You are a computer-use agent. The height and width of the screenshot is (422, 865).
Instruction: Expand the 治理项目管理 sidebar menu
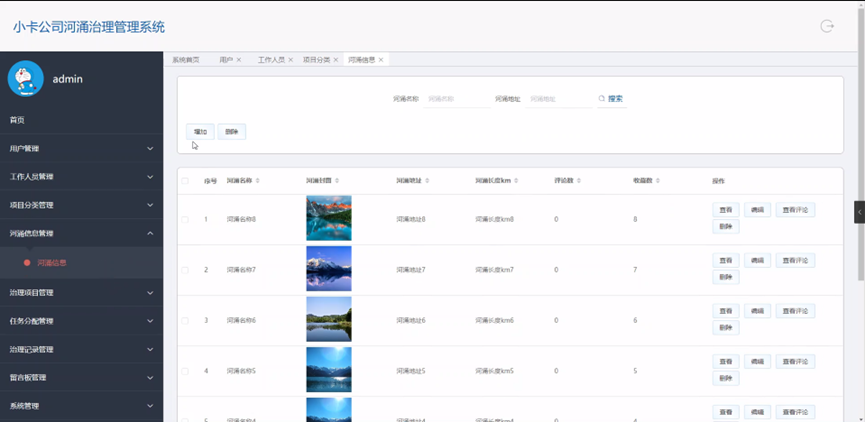coord(81,292)
